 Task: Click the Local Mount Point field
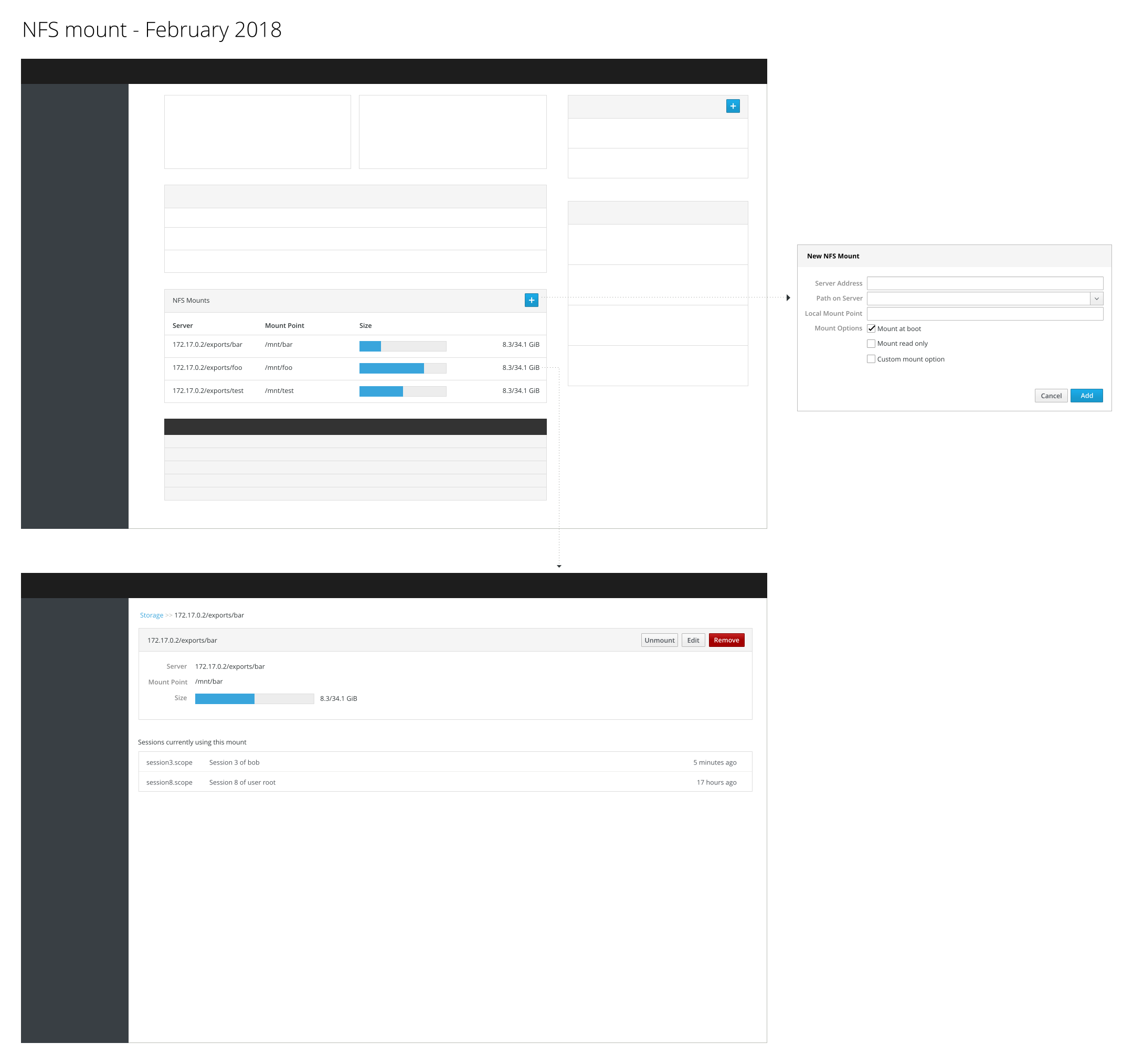pos(984,313)
